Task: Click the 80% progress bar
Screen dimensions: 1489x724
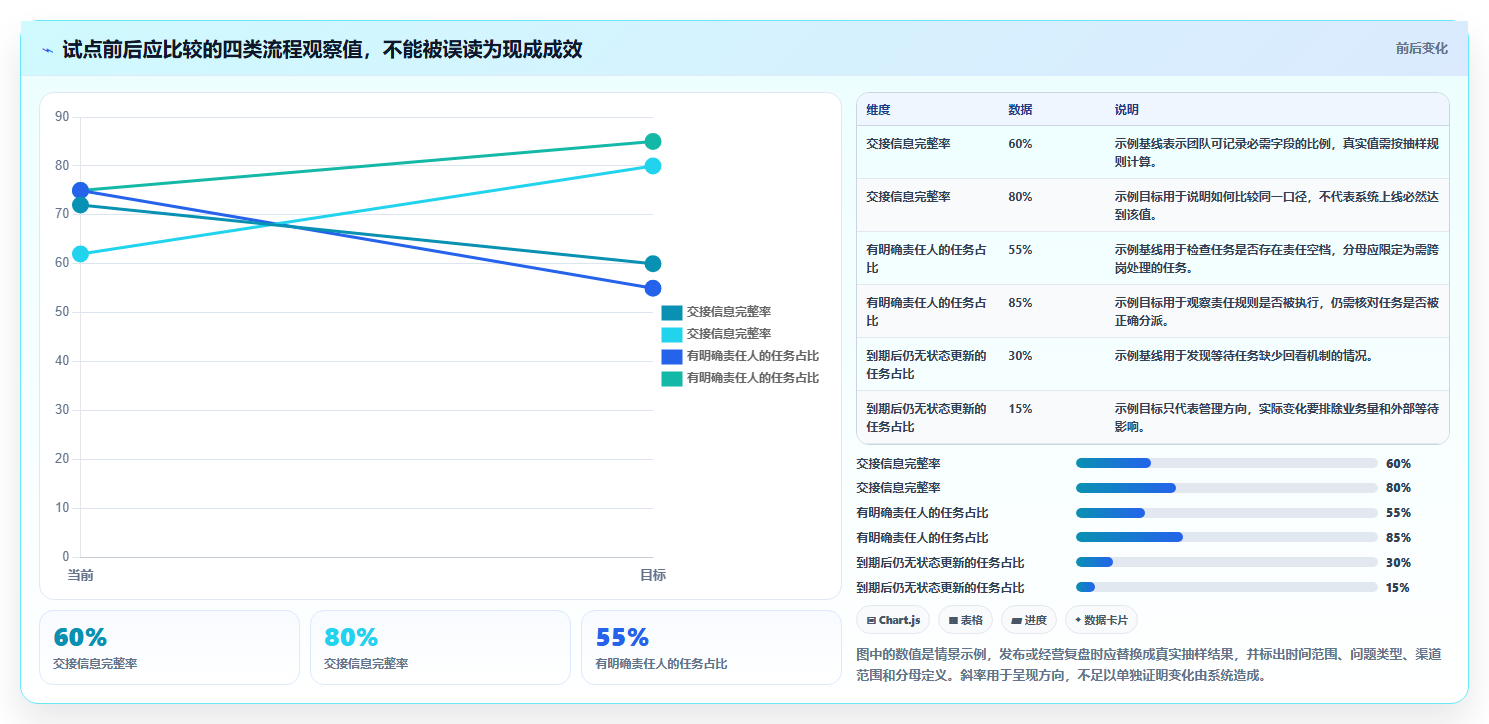Action: click(x=1226, y=488)
